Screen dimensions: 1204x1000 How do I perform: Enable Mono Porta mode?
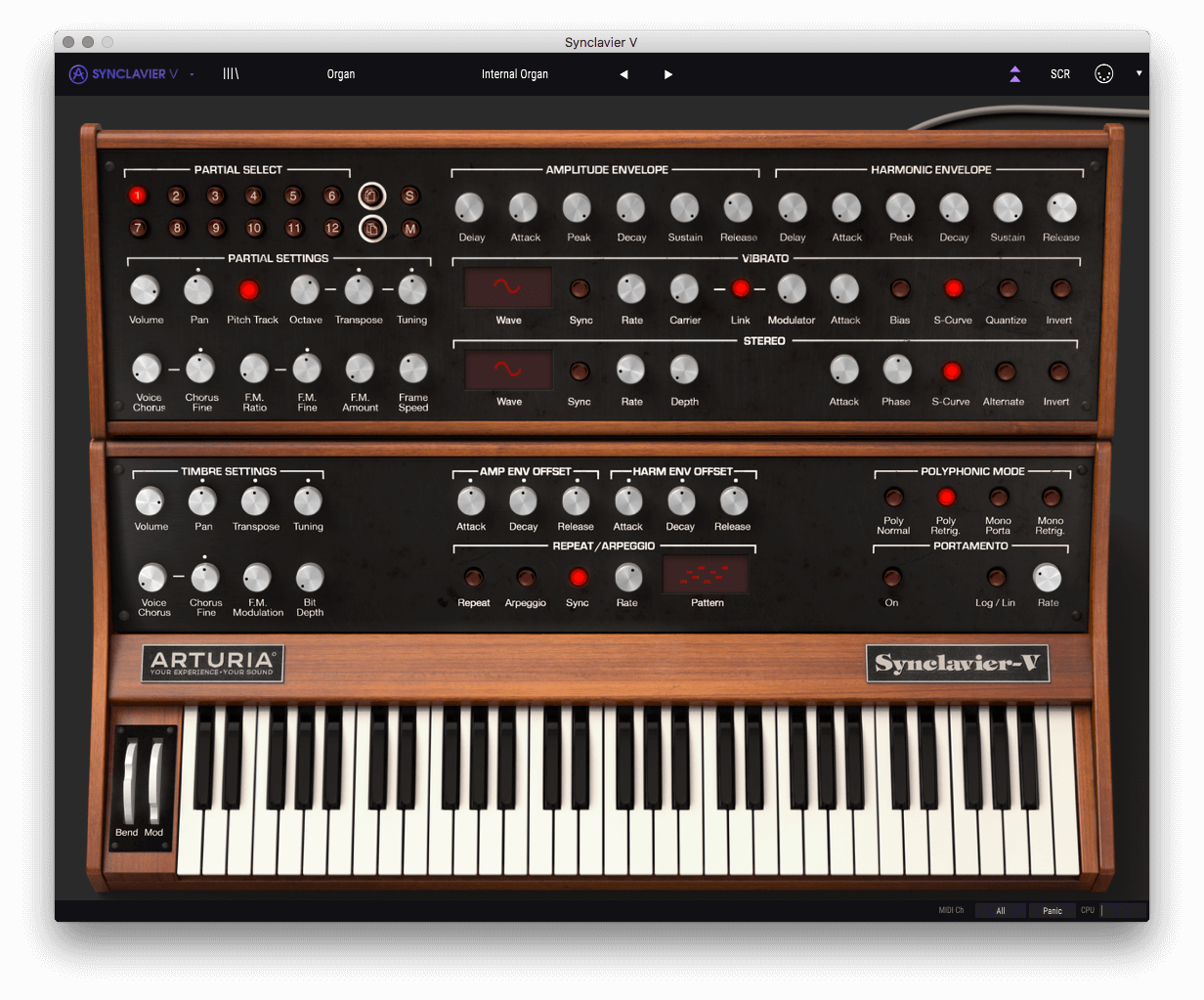pos(998,498)
